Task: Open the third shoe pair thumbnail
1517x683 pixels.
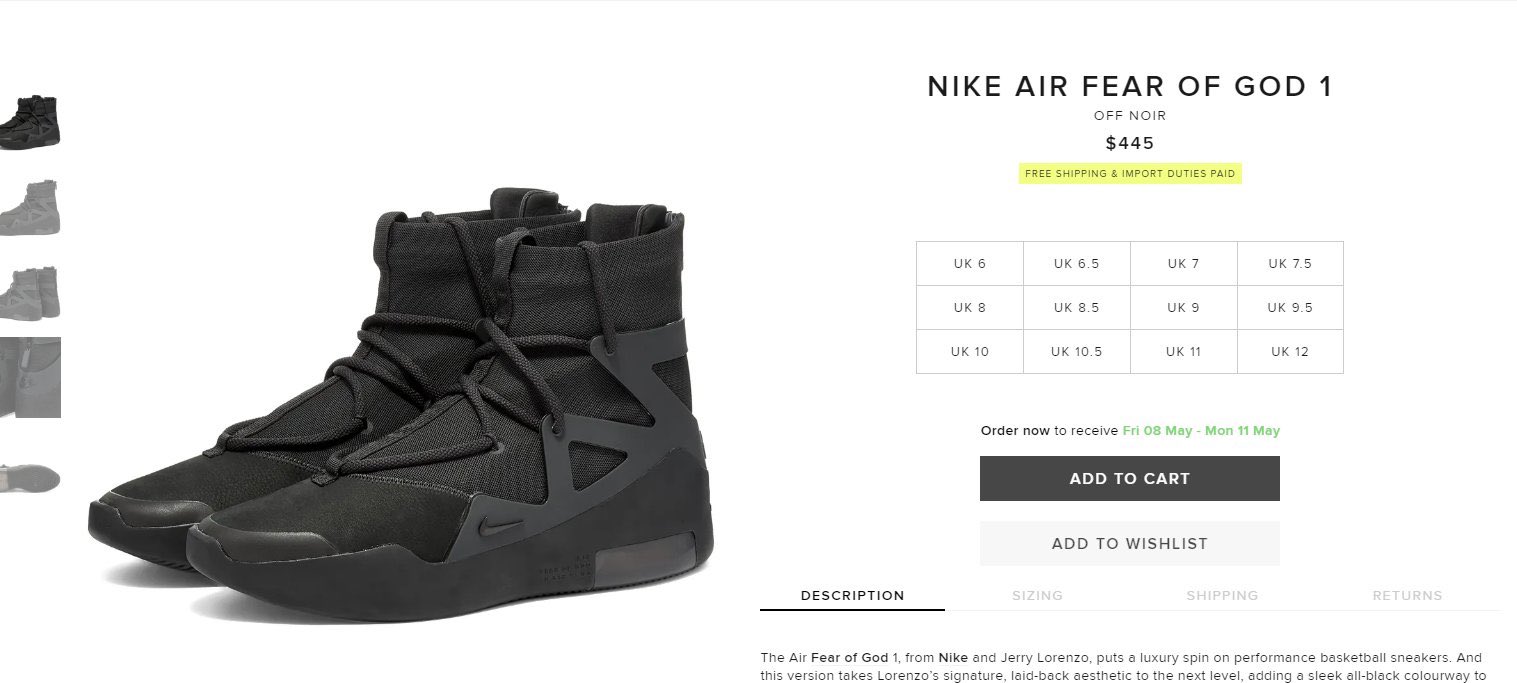Action: pyautogui.click(x=30, y=293)
